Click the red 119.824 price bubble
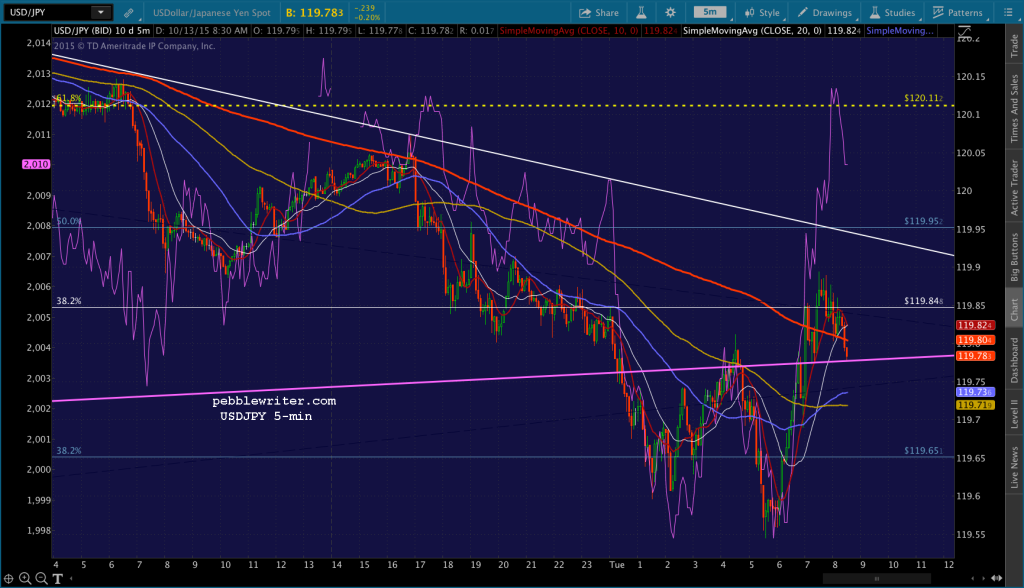Image resolution: width=1024 pixels, height=588 pixels. [975, 325]
